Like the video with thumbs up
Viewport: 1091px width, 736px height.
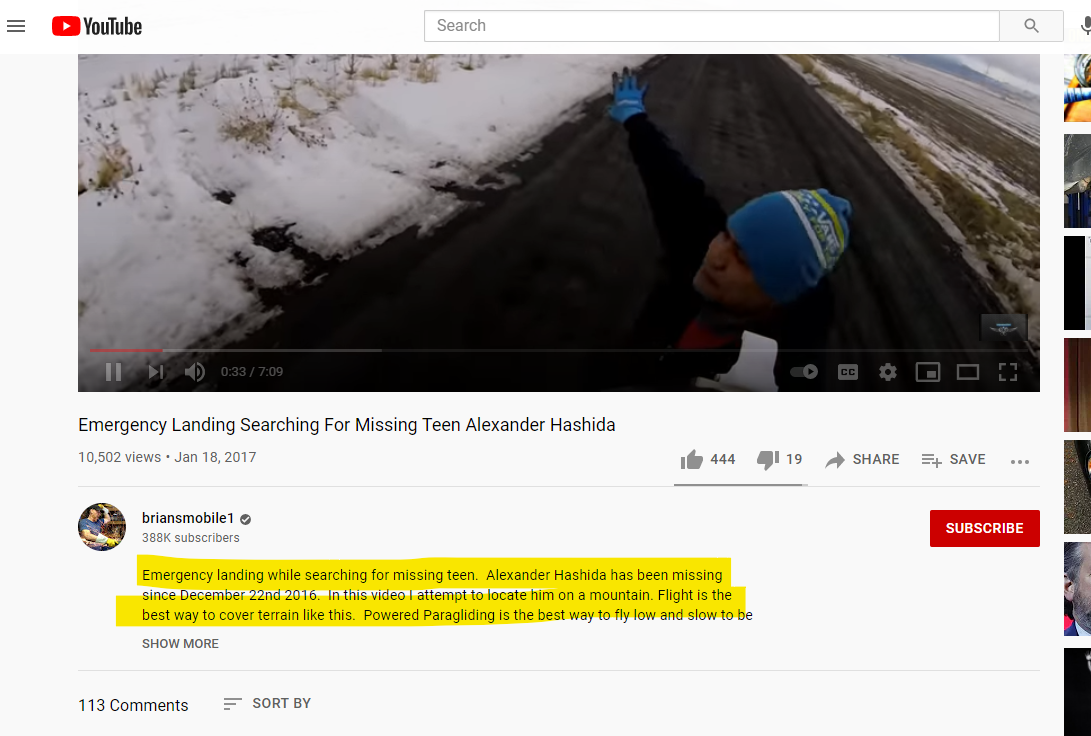click(708, 459)
